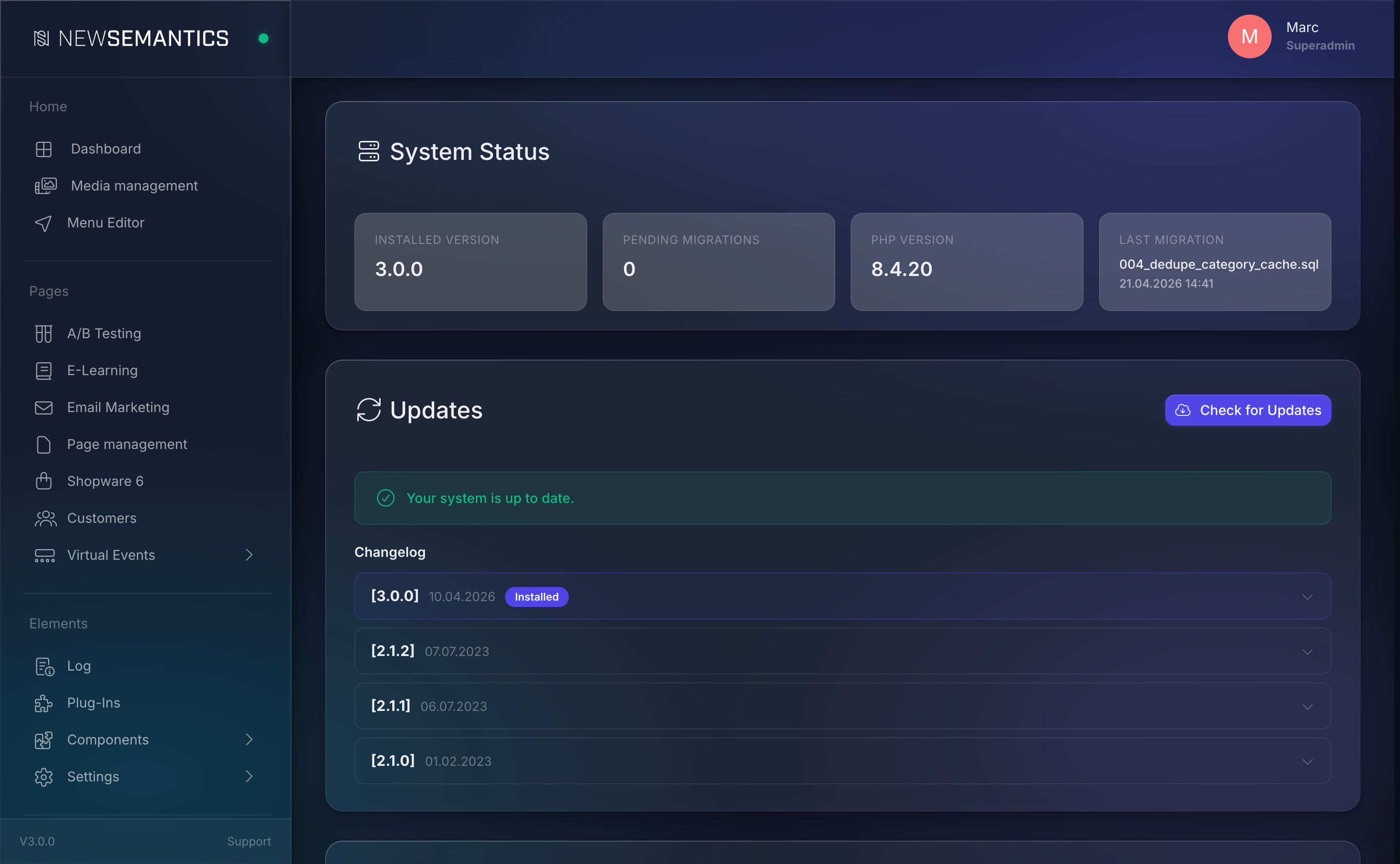Screen dimensions: 1400x864
Task: Click the 21.04.2026 14:41 migration timestamp
Action: [x=1166, y=284]
